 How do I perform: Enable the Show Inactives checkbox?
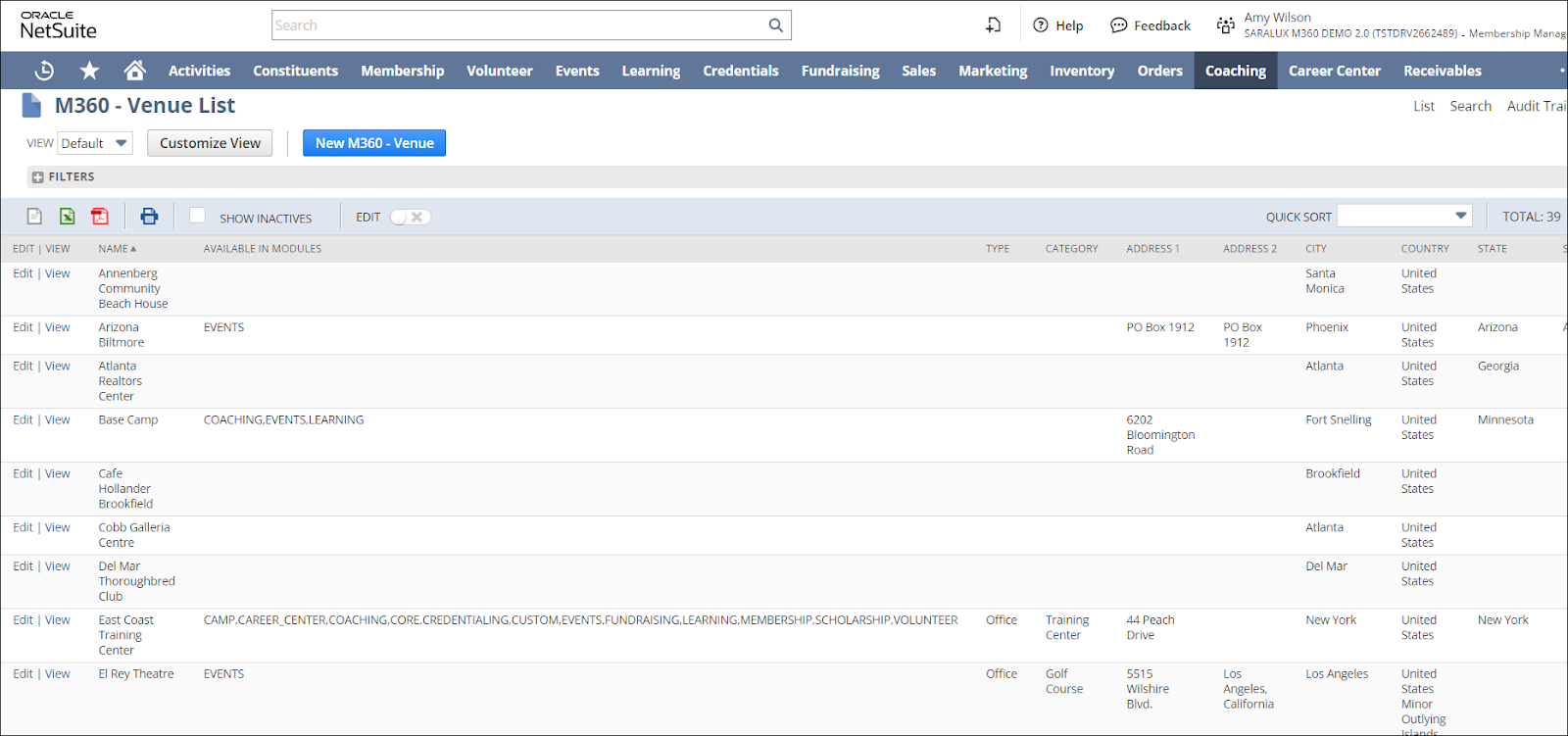click(x=197, y=216)
